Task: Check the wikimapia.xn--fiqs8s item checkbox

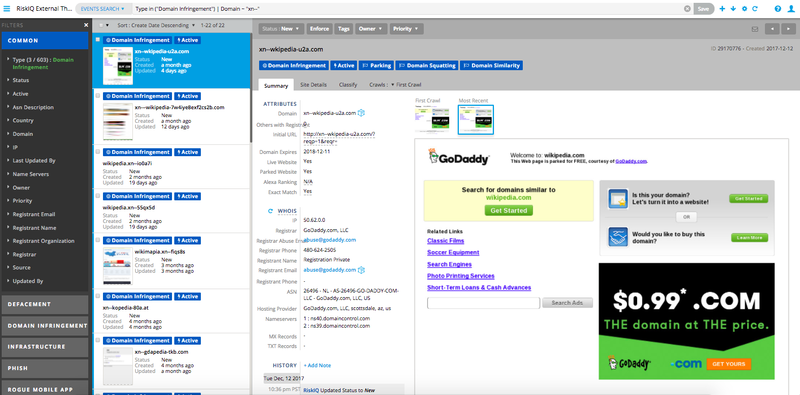Action: click(98, 240)
